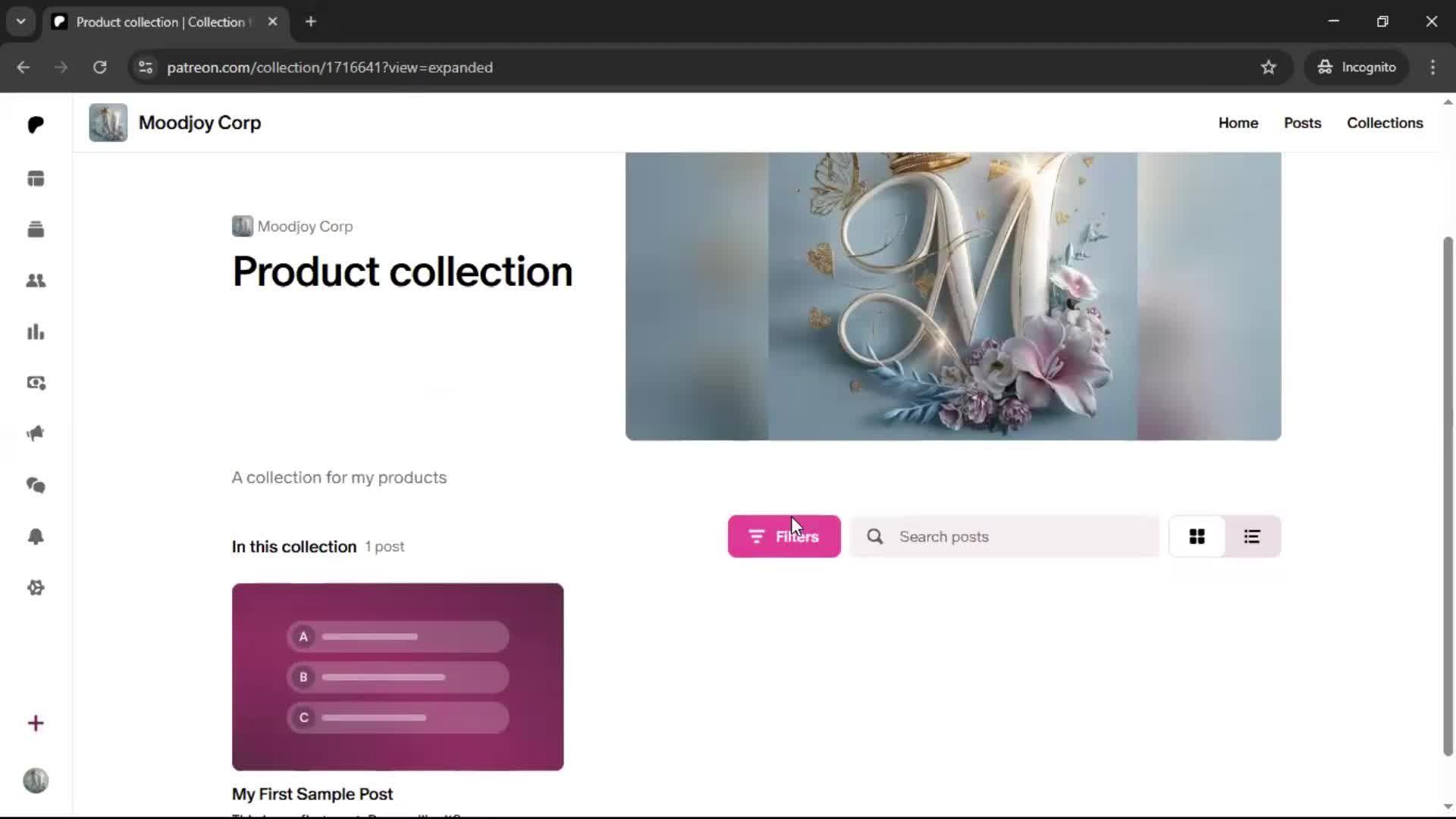Click the 'Product collection' title heading
Image resolution: width=1456 pixels, height=819 pixels.
tap(402, 271)
